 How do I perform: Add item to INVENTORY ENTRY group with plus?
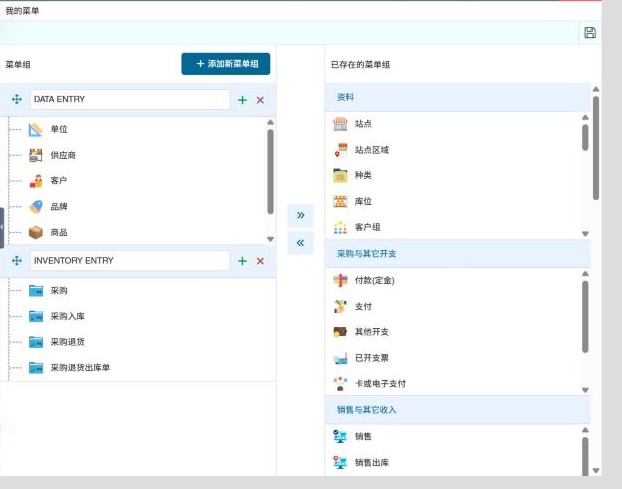pos(242,261)
